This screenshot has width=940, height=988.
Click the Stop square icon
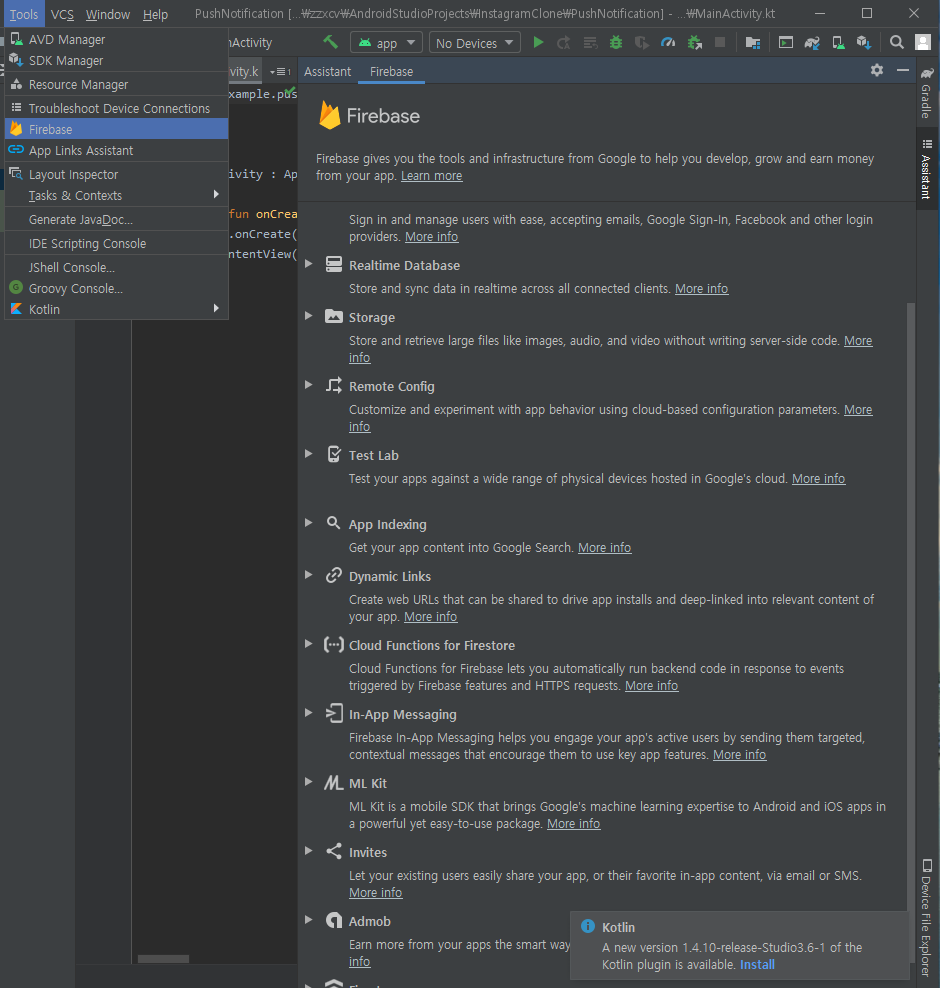point(719,42)
